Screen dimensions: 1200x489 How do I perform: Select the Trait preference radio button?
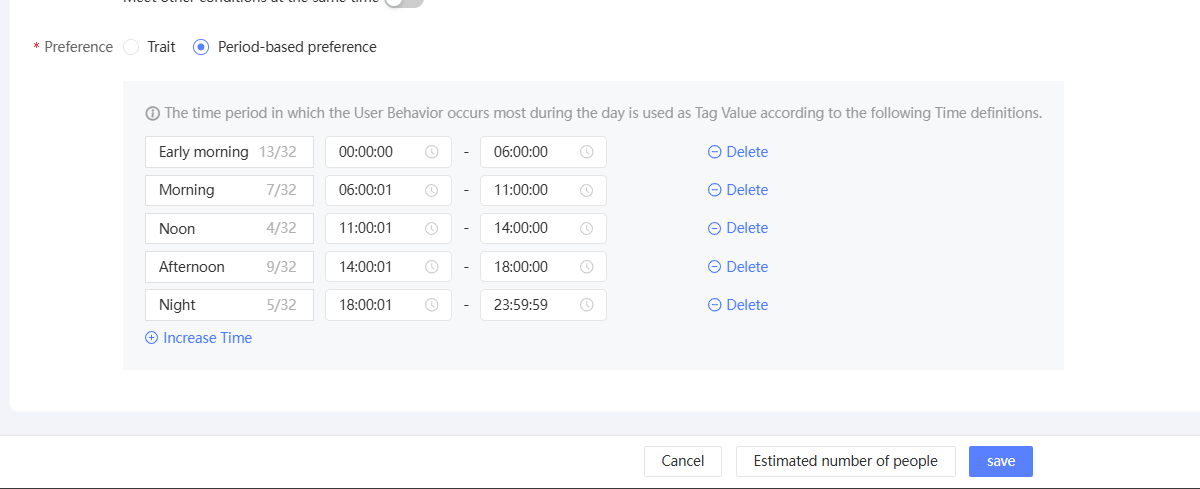click(131, 47)
